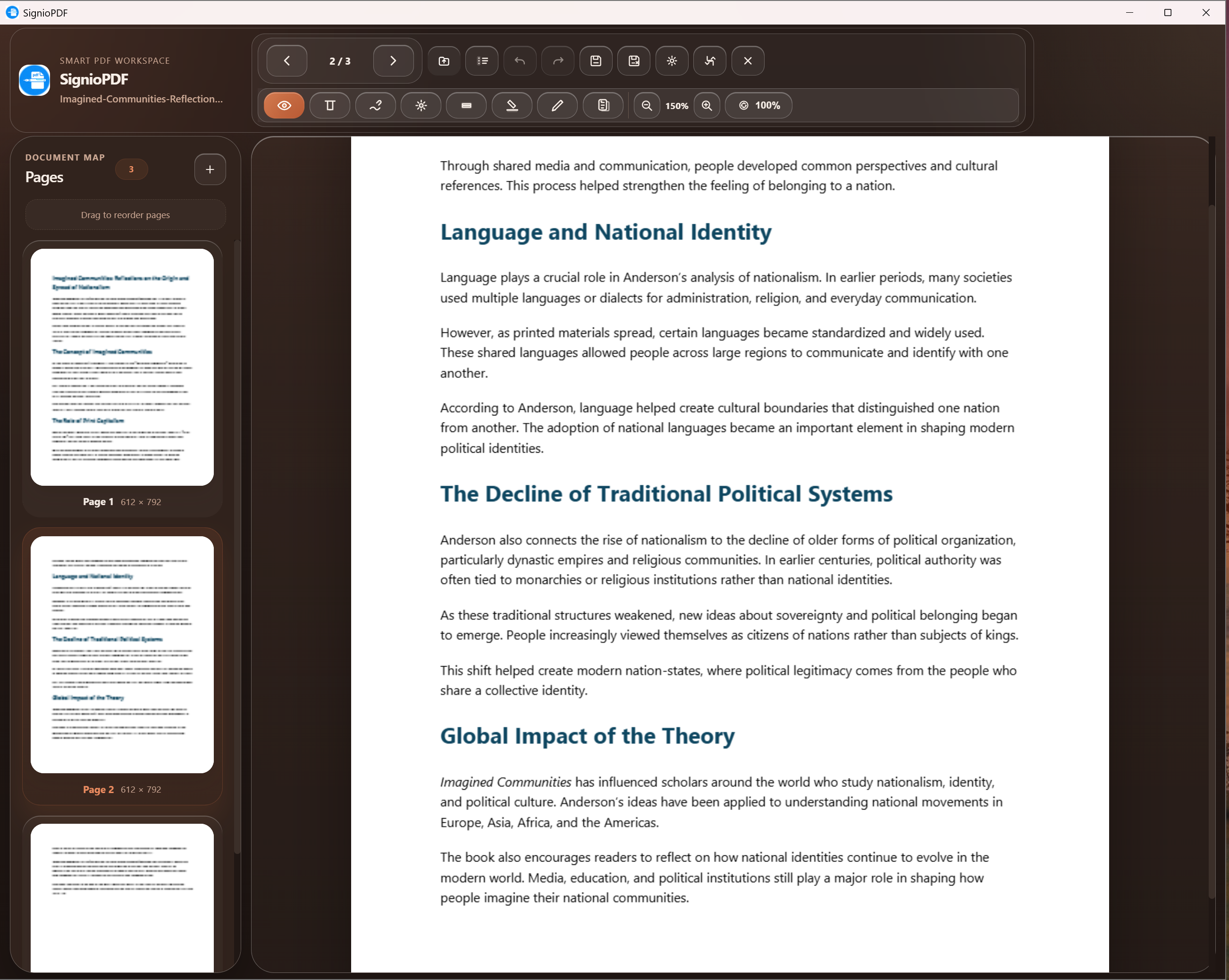Image resolution: width=1229 pixels, height=980 pixels.
Task: Click the SignioPDF title bar icon
Action: tap(12, 13)
